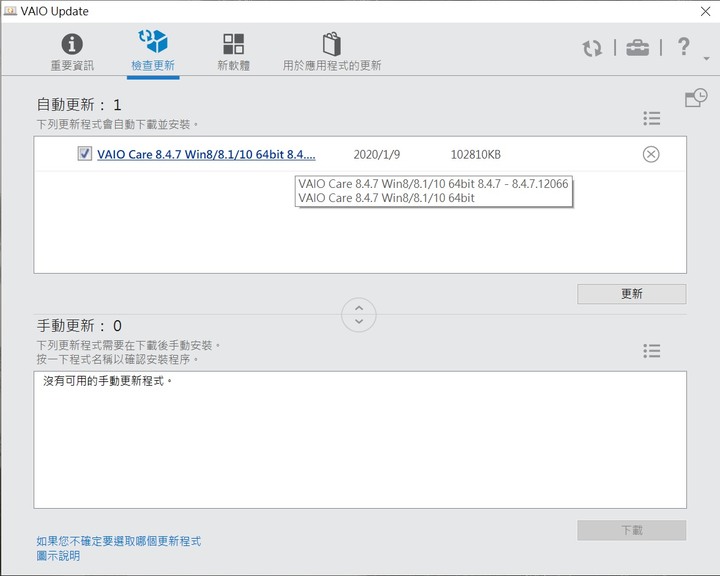The width and height of the screenshot is (720, 576).
Task: Expand the small arrow beside help
Action: click(706, 58)
